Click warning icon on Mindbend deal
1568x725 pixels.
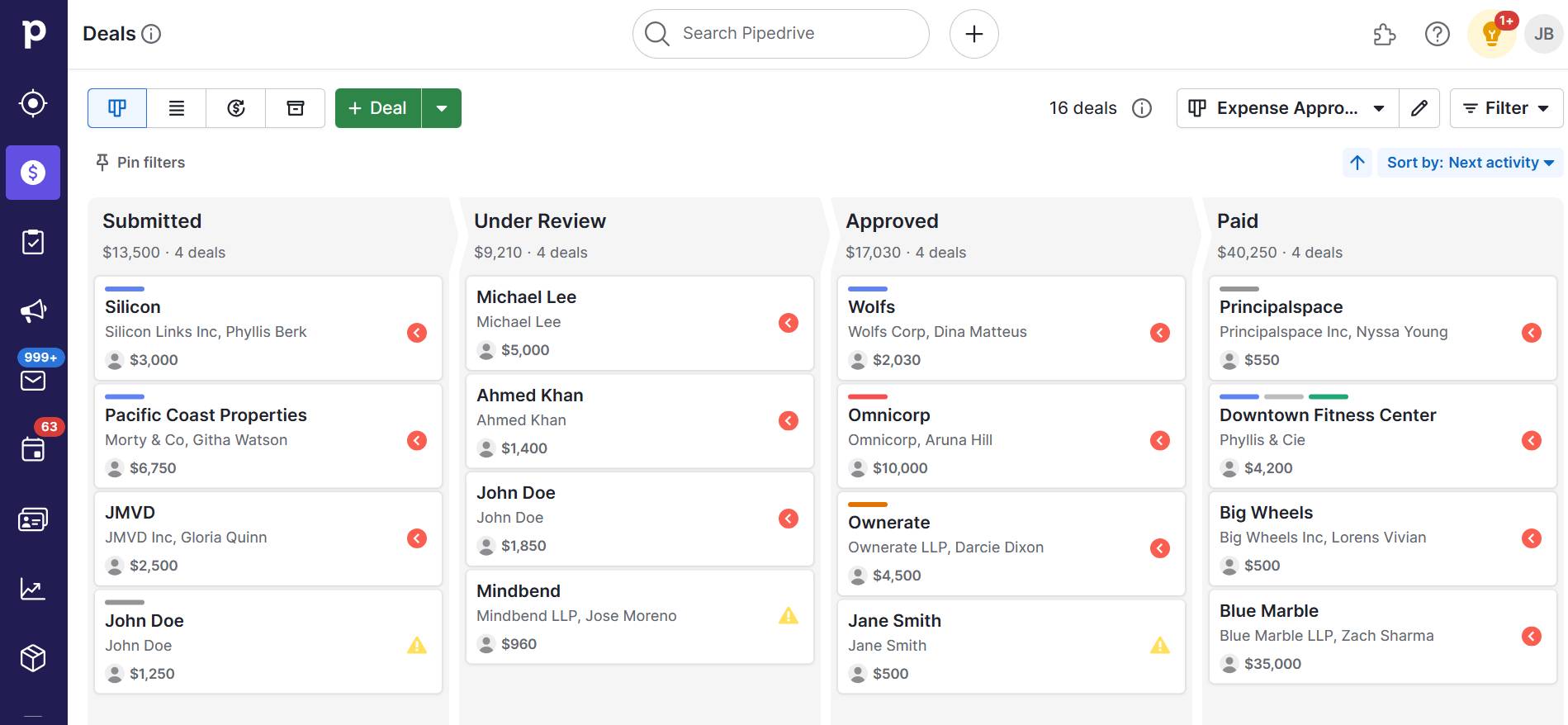[789, 616]
